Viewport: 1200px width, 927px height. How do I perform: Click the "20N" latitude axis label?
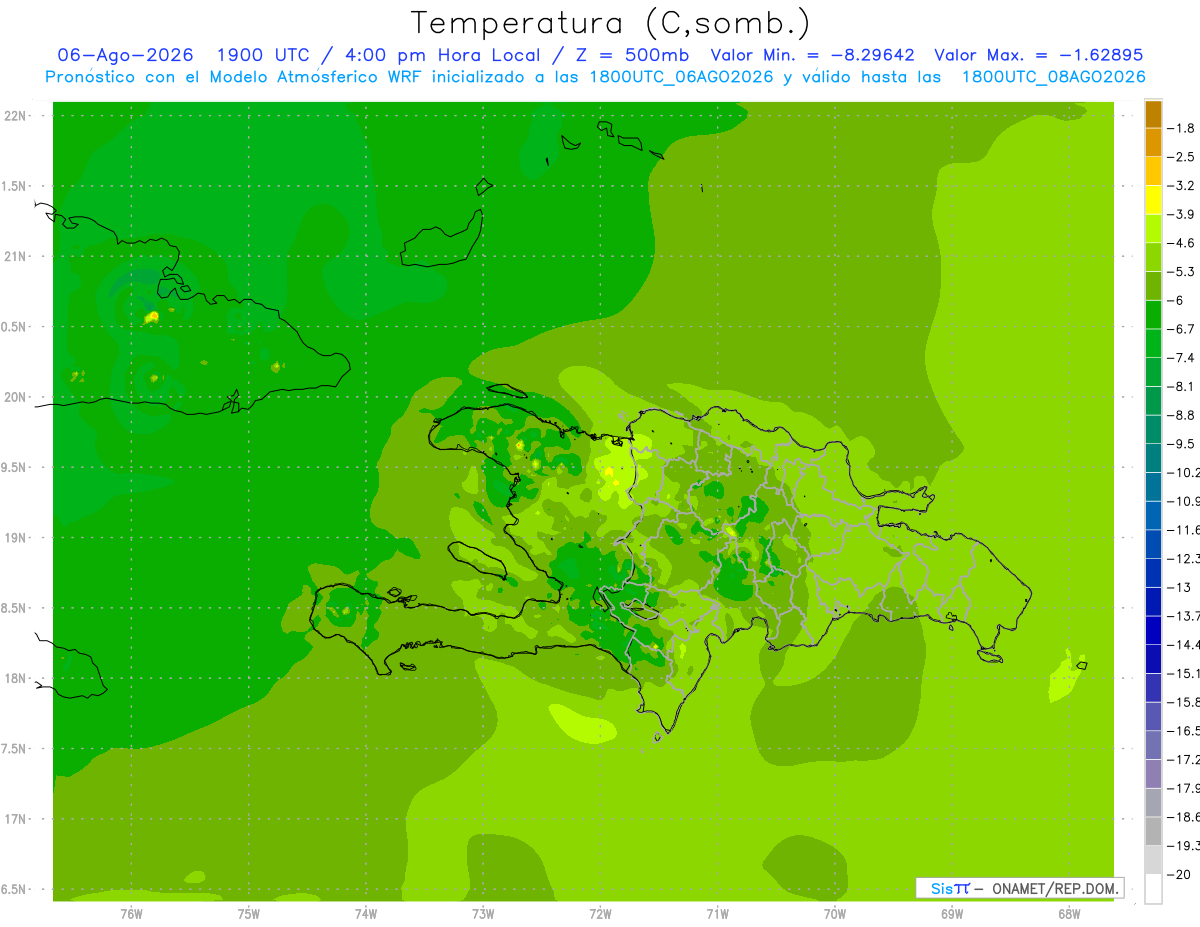point(16,397)
